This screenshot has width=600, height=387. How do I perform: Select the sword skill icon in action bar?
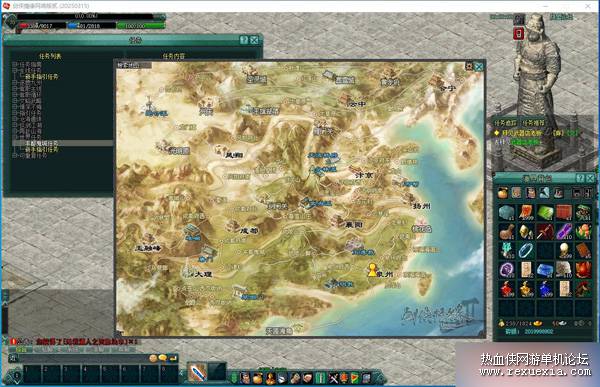pyautogui.click(x=197, y=372)
